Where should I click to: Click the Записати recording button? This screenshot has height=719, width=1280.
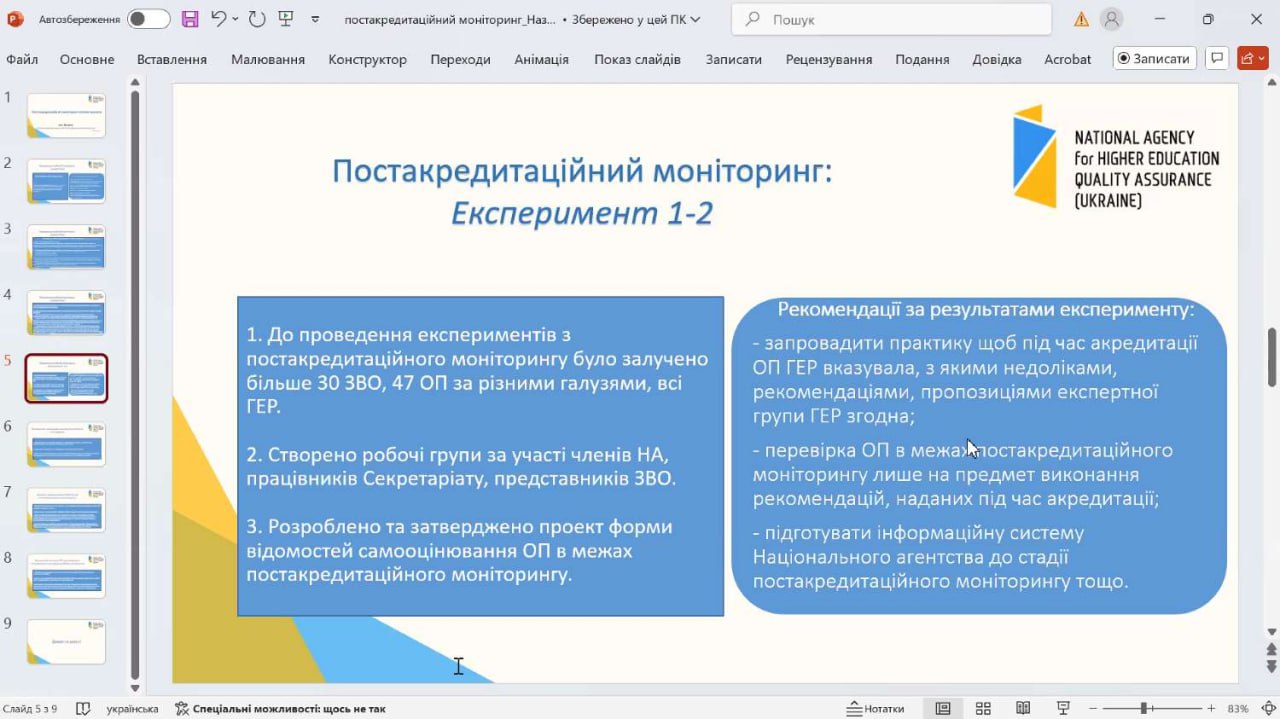point(1154,59)
